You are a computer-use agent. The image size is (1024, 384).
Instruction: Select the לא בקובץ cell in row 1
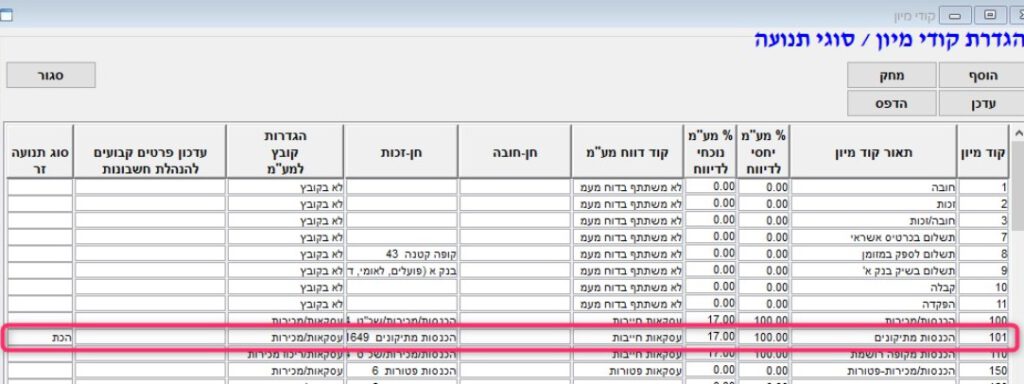click(x=285, y=187)
